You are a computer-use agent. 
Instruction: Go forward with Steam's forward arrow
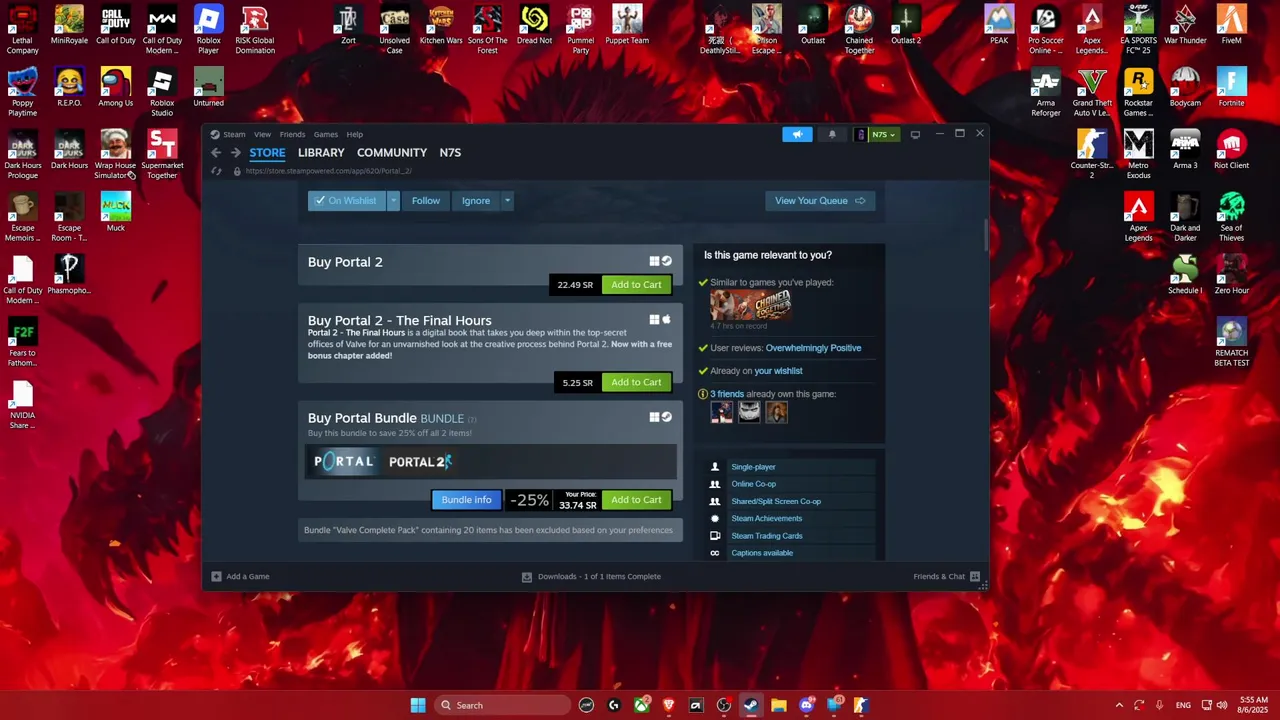pos(236,153)
